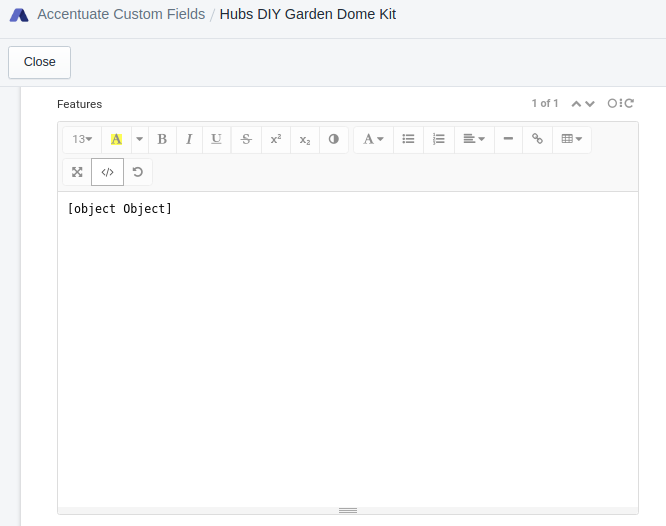Image resolution: width=666 pixels, height=526 pixels.
Task: Go to next item with down chevron
Action: 590,104
